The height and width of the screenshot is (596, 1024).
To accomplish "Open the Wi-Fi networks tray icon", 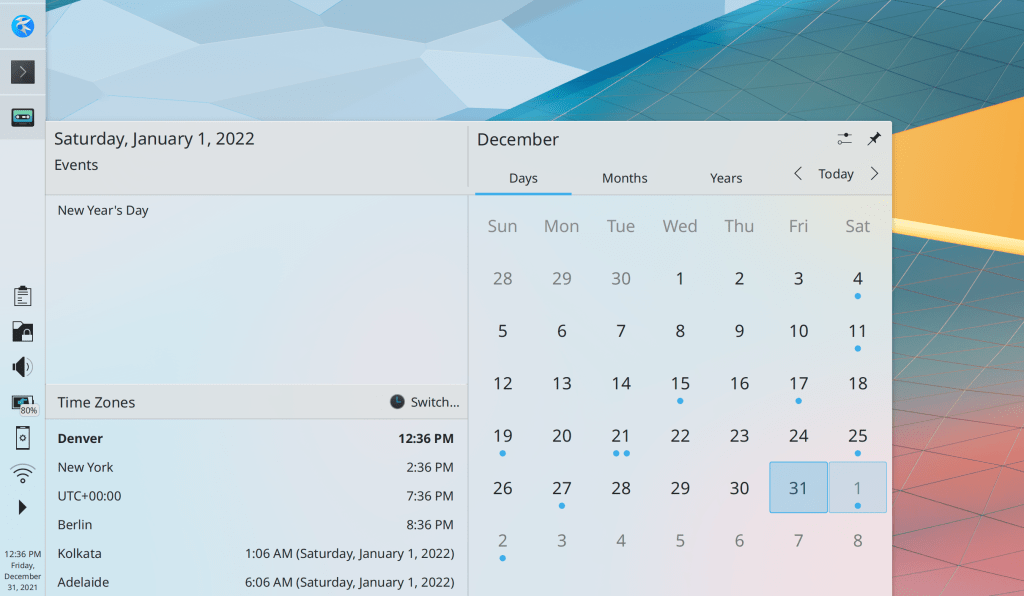I will (x=22, y=473).
